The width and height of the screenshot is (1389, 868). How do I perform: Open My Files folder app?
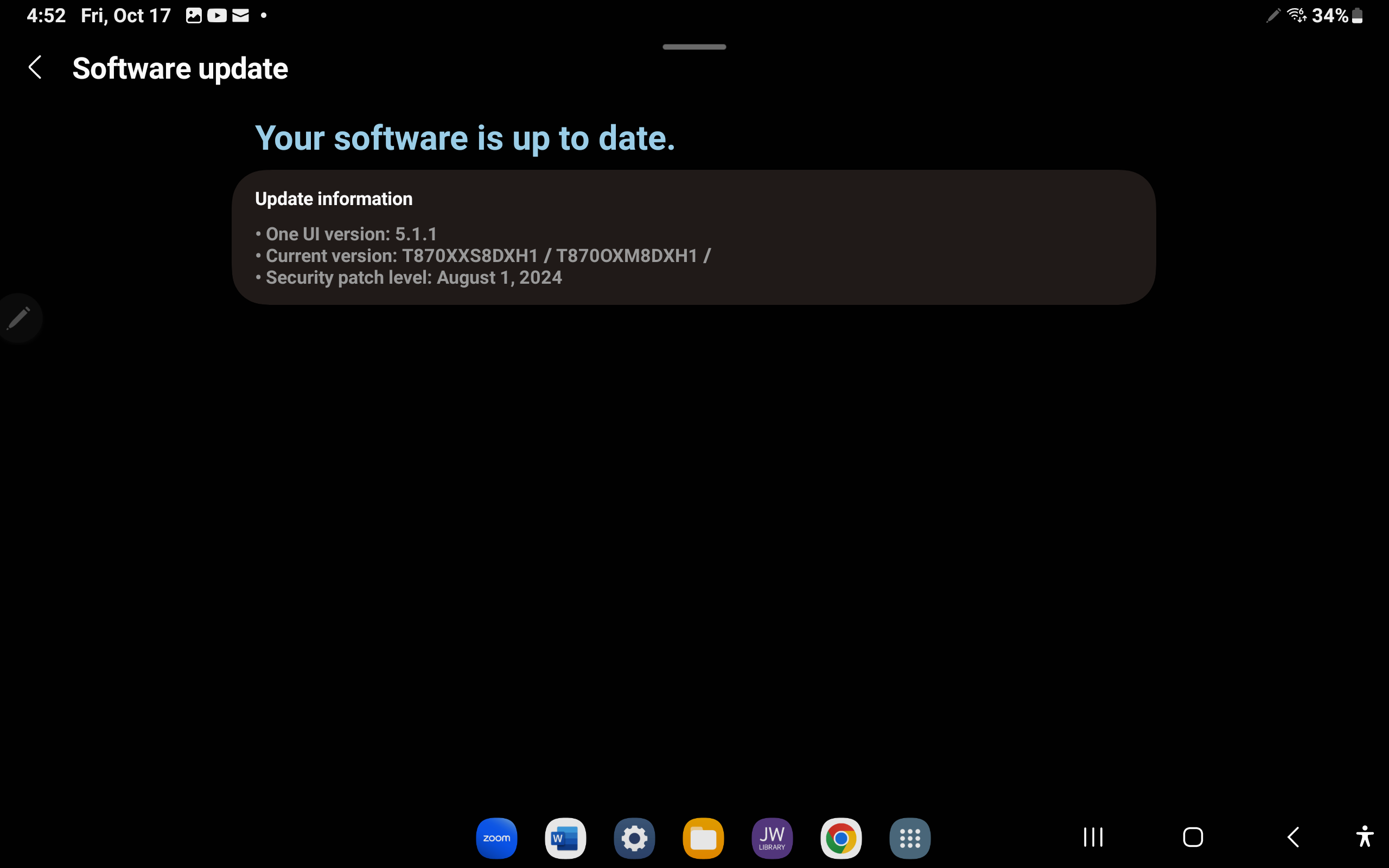(x=703, y=838)
